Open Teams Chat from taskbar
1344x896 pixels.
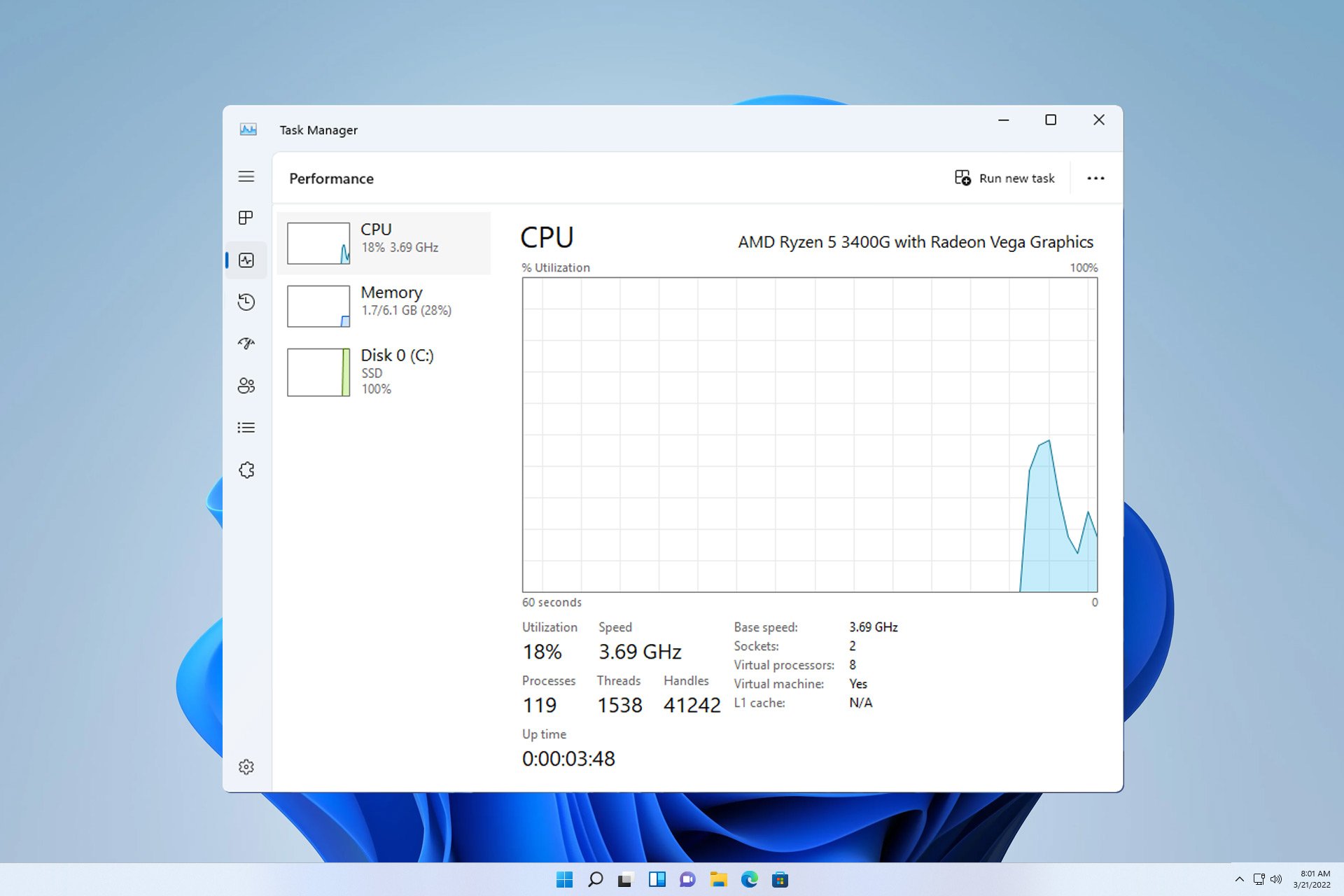687,879
